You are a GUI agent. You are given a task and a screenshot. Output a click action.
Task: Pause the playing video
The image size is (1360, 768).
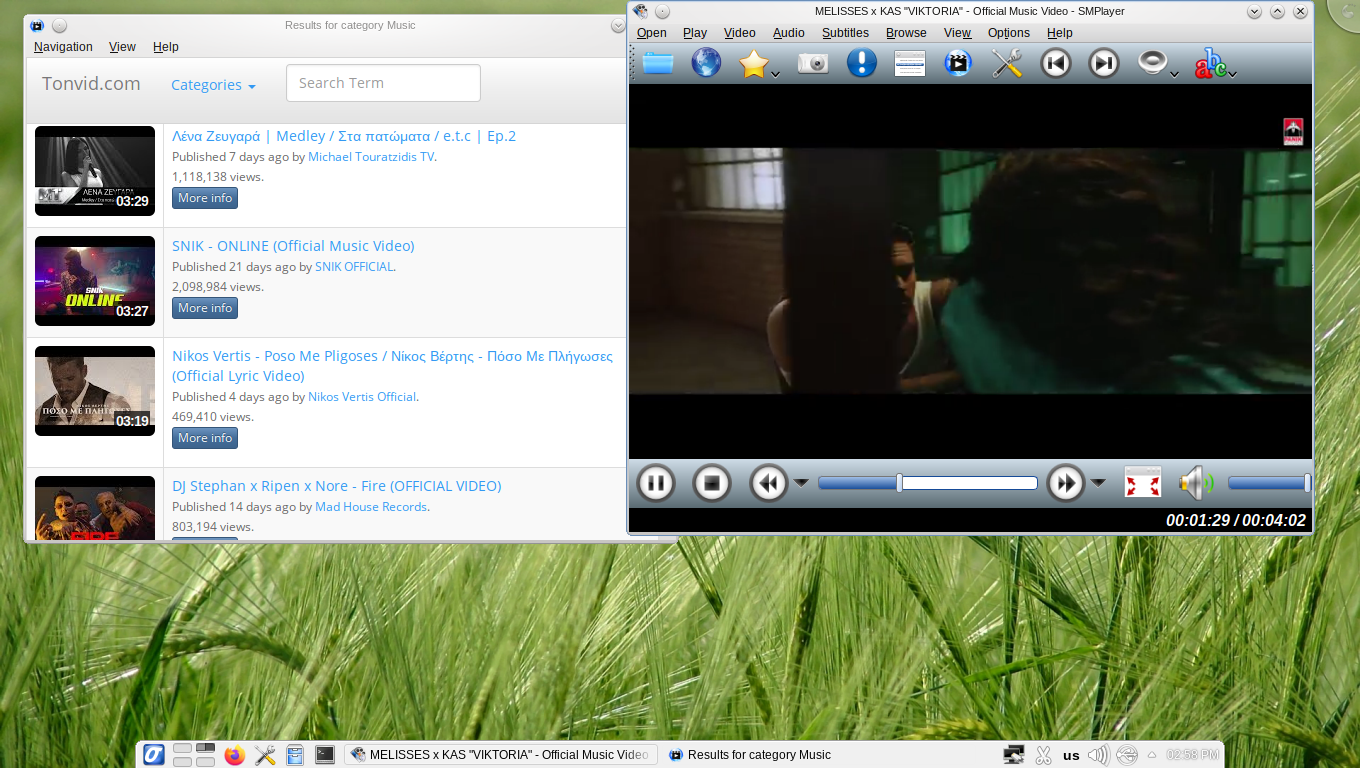point(656,484)
